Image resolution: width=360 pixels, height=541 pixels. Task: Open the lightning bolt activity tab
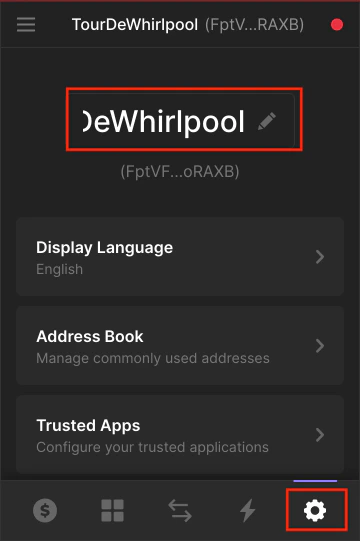[x=247, y=510]
